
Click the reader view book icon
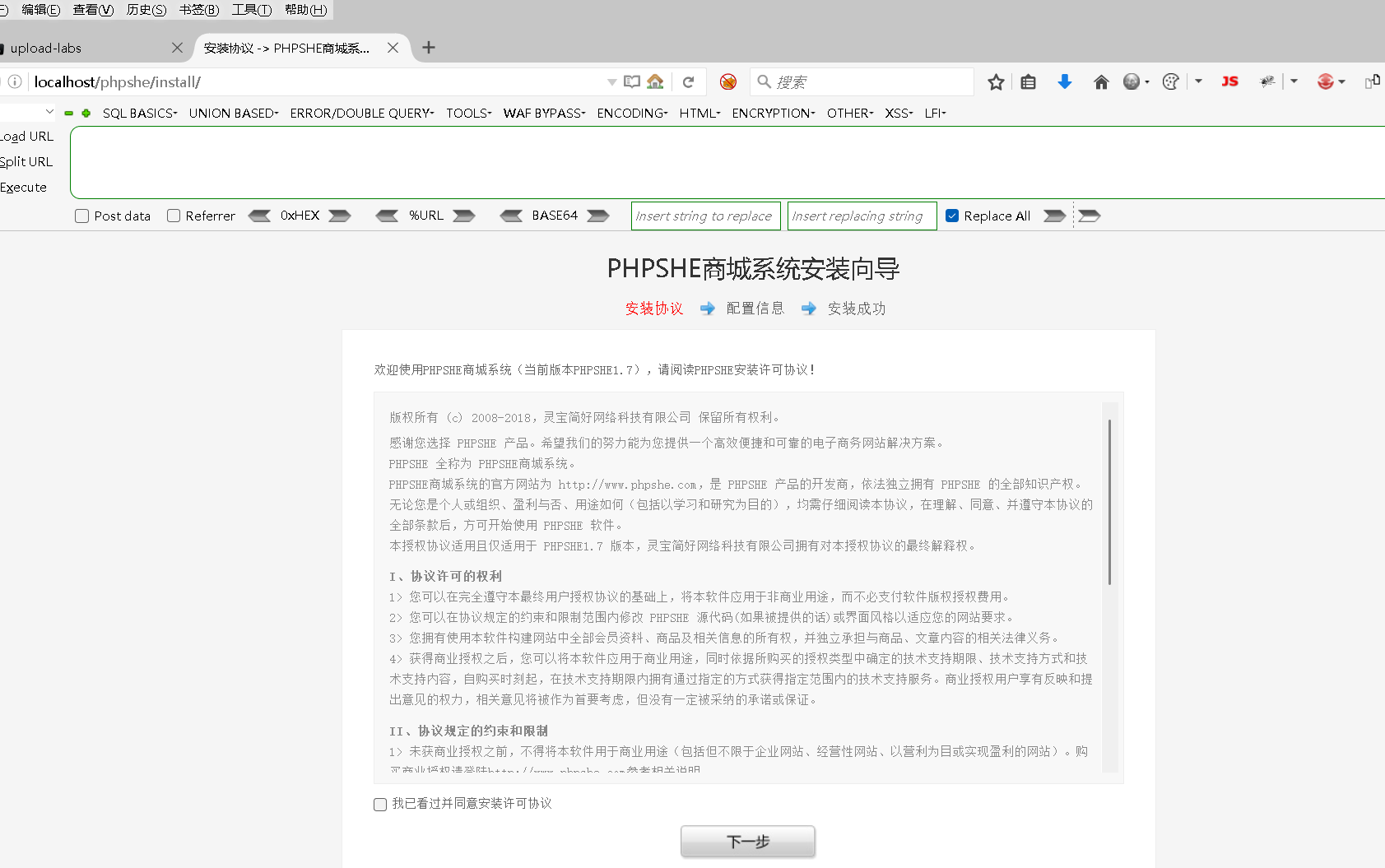[632, 81]
